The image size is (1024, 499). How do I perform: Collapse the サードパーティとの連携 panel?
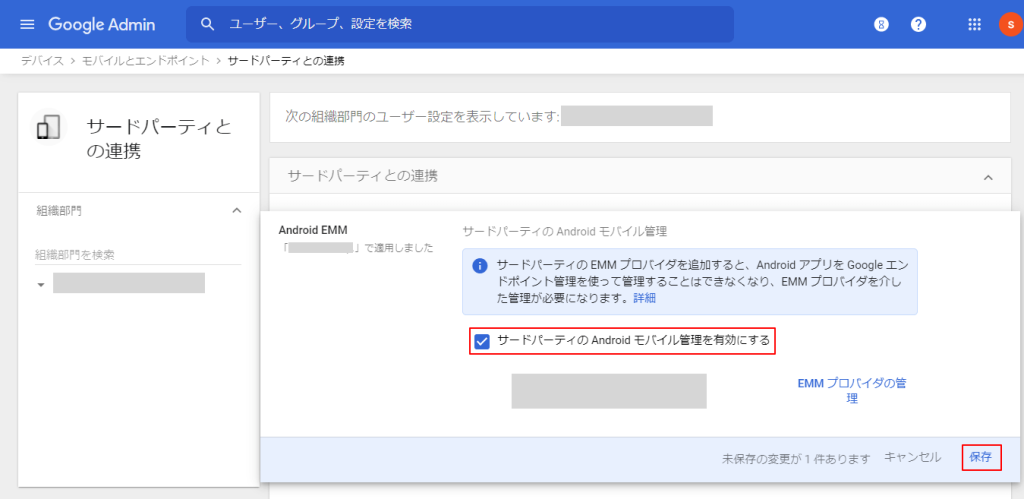coord(988,177)
